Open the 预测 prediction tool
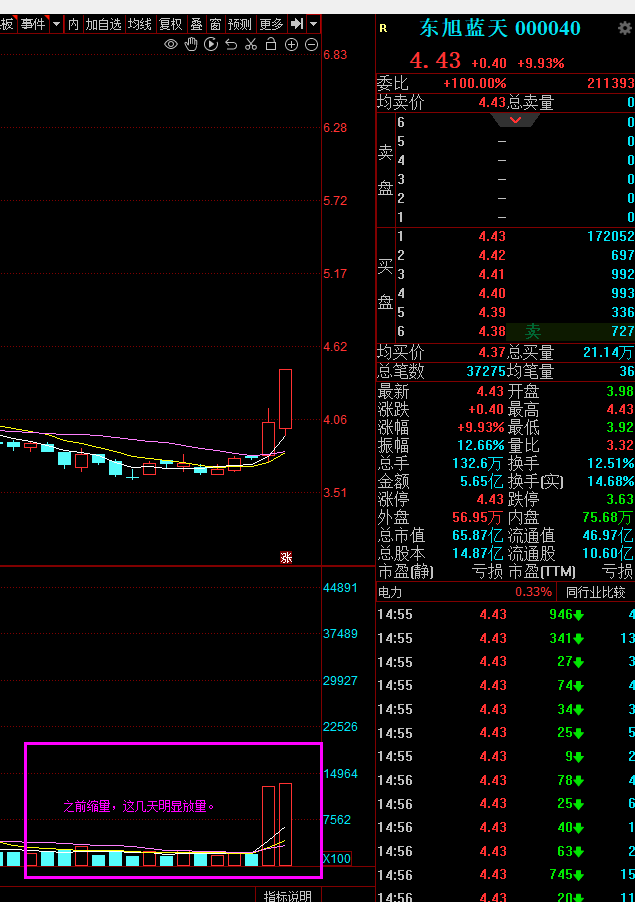The width and height of the screenshot is (635, 902). click(240, 24)
